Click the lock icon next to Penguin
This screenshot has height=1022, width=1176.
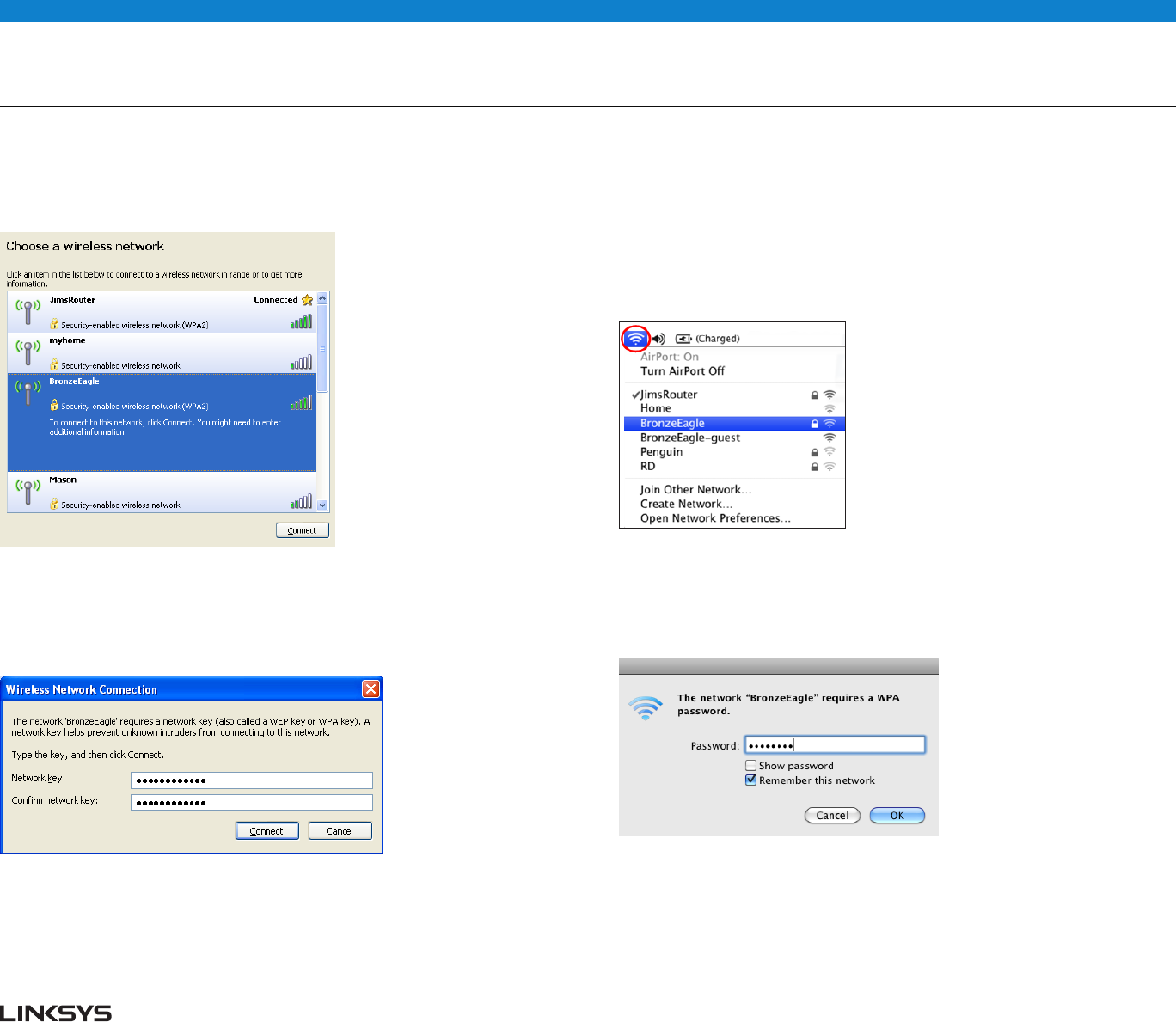[815, 452]
